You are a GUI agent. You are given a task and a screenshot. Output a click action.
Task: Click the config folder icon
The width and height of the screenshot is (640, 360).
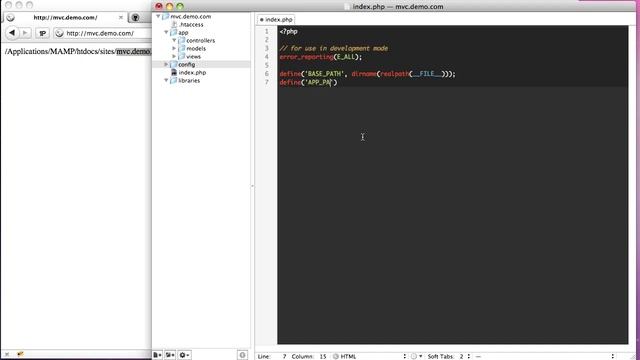(173, 64)
